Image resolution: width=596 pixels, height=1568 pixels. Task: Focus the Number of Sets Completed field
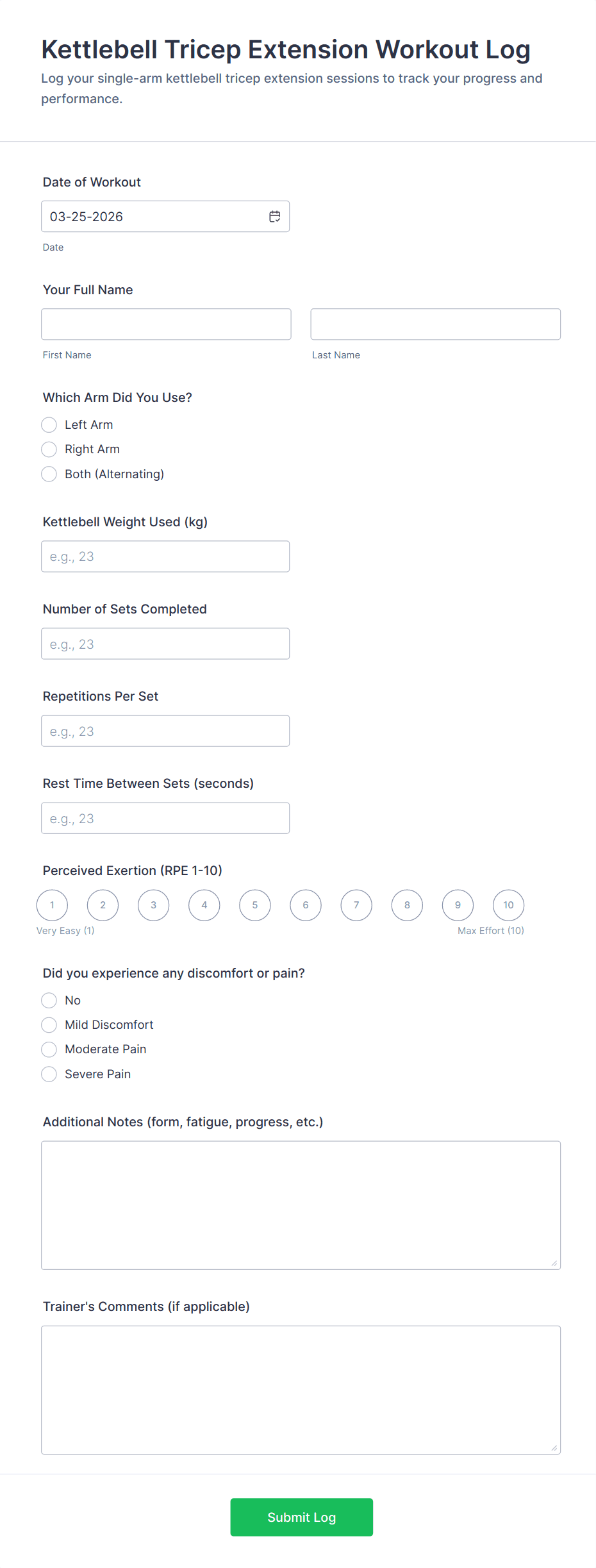coord(165,644)
